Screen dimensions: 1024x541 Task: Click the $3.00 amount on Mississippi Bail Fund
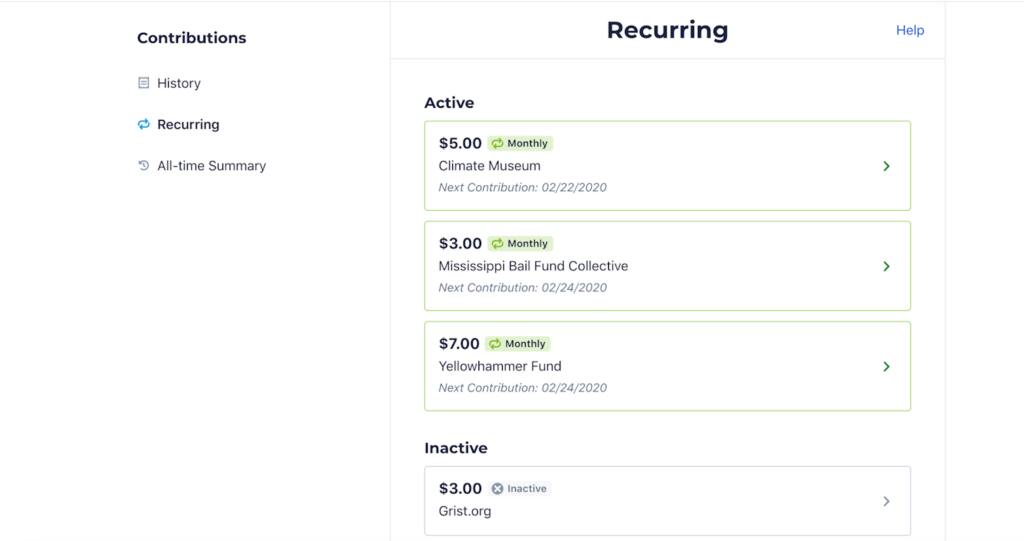click(460, 244)
